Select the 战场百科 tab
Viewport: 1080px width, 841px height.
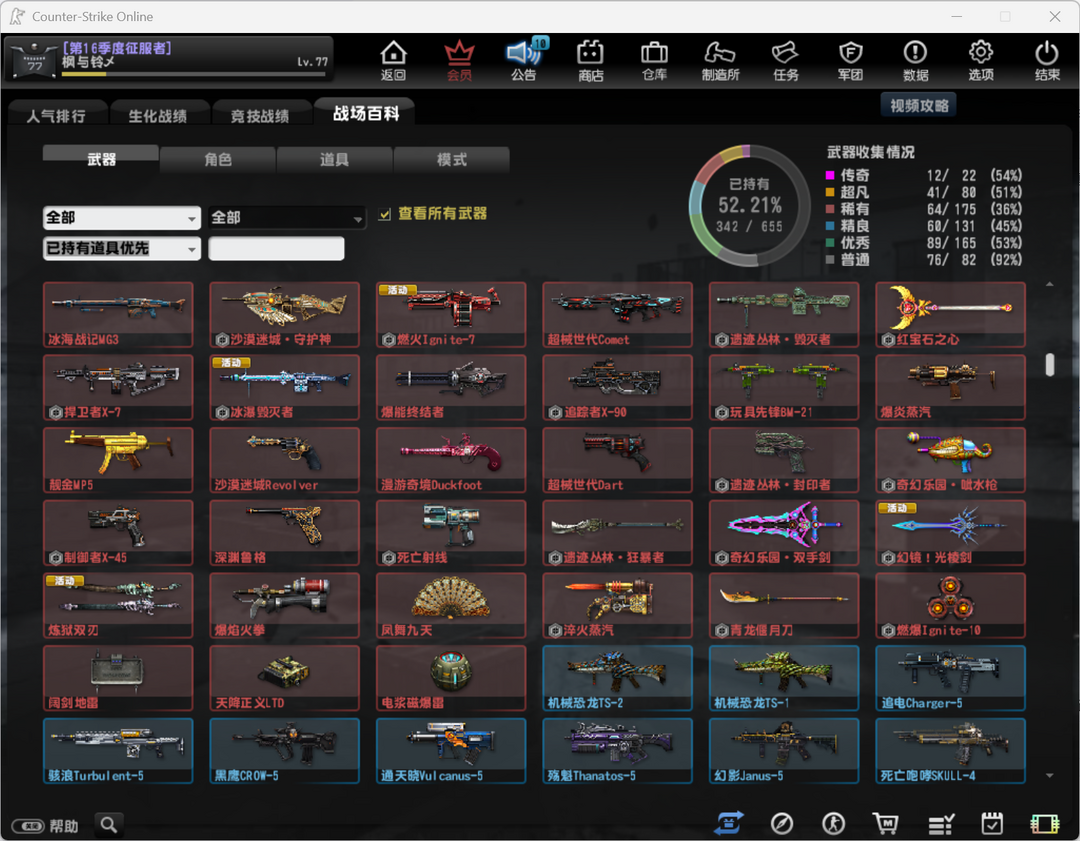coord(365,113)
